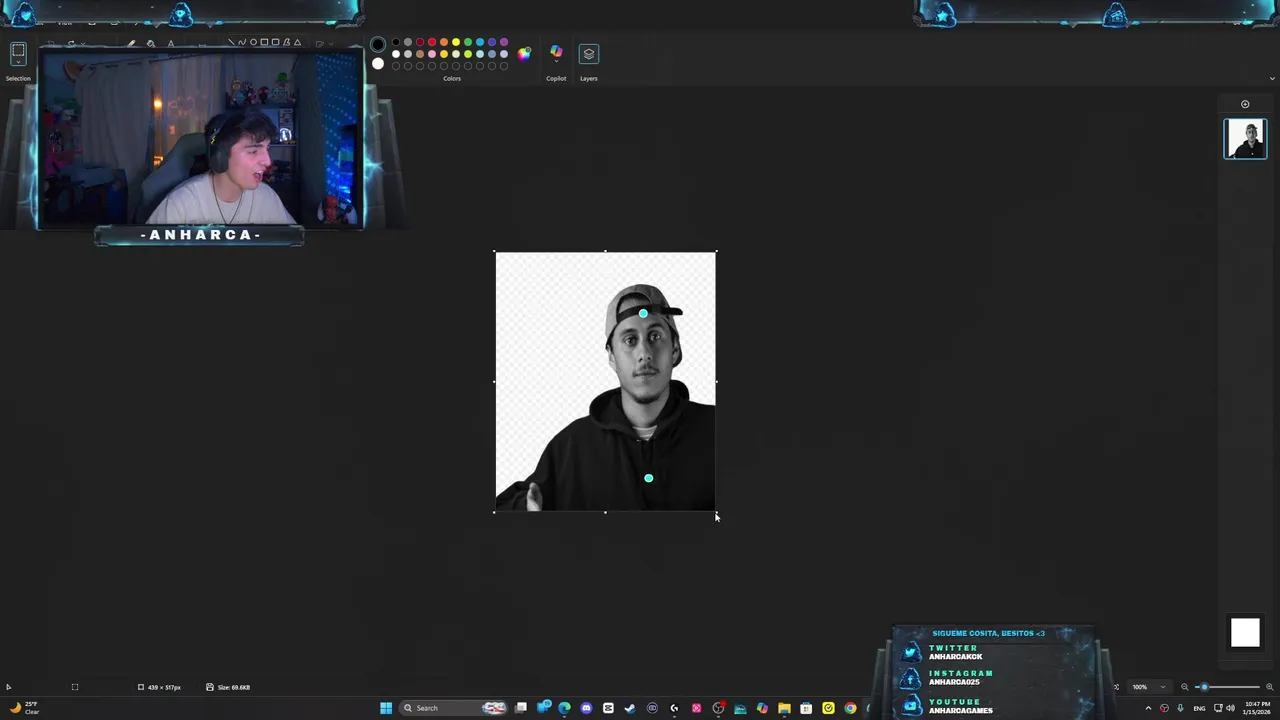Open the 100% zoom level dropdown
The image size is (1280, 720).
[1150, 687]
